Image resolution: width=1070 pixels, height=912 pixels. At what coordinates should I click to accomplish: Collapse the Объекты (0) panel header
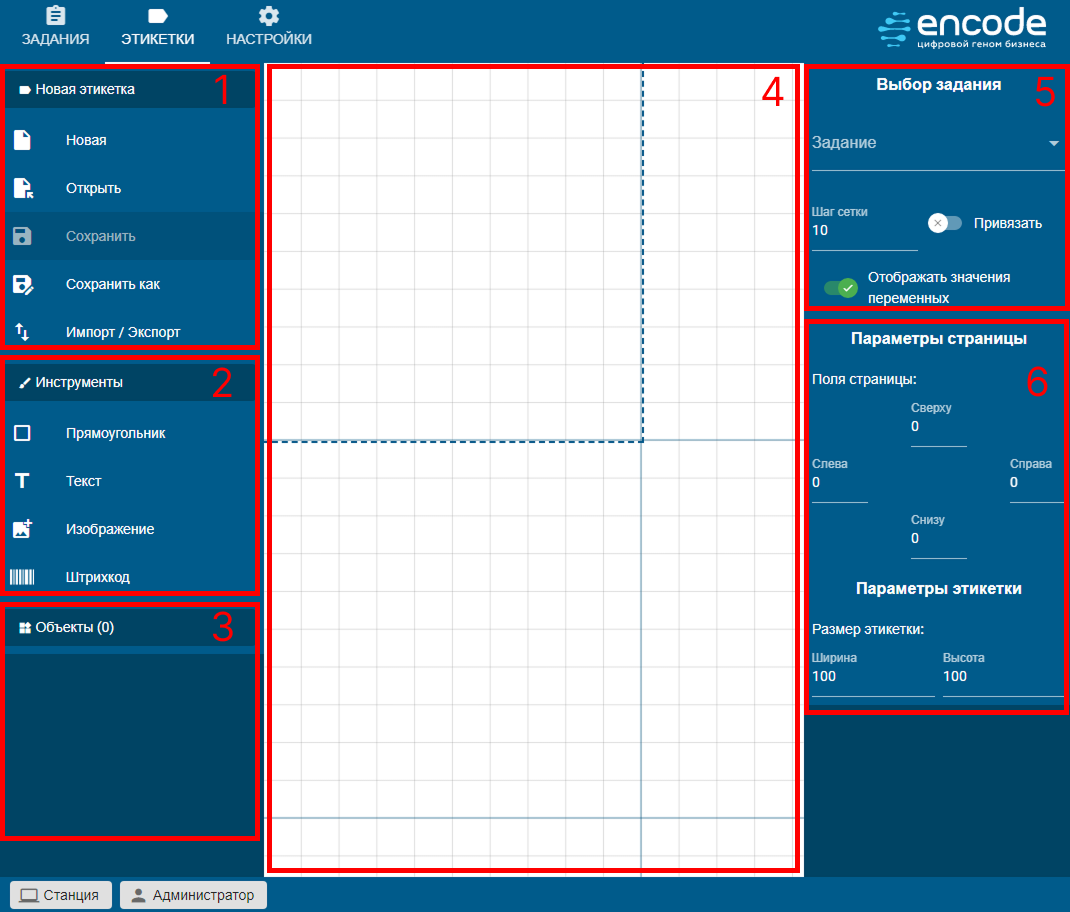[131, 627]
